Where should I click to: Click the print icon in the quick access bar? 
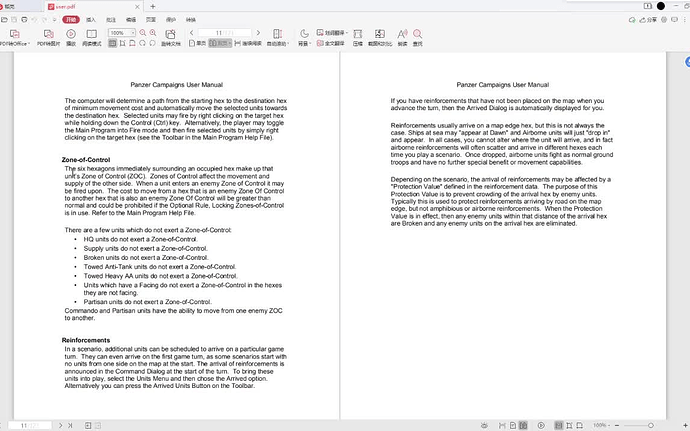tap(24, 20)
